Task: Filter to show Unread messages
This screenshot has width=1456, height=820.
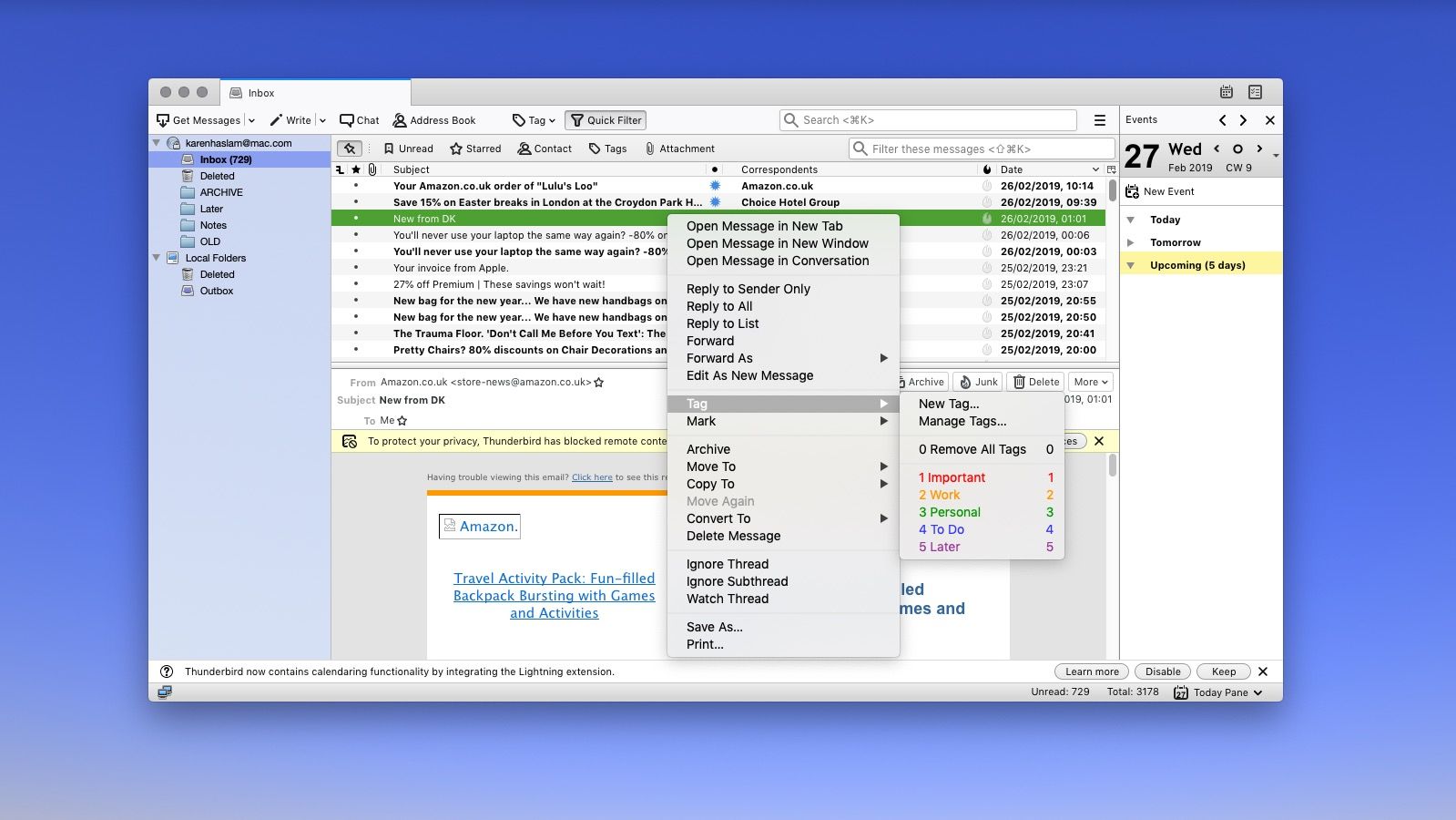Action: 408,149
